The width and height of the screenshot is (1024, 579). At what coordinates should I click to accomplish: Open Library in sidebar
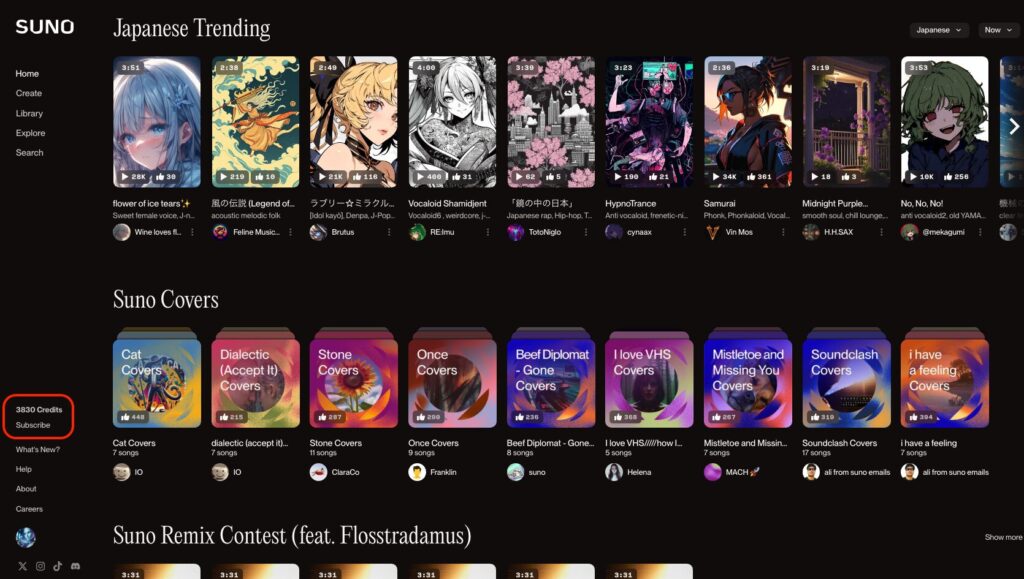(x=29, y=113)
